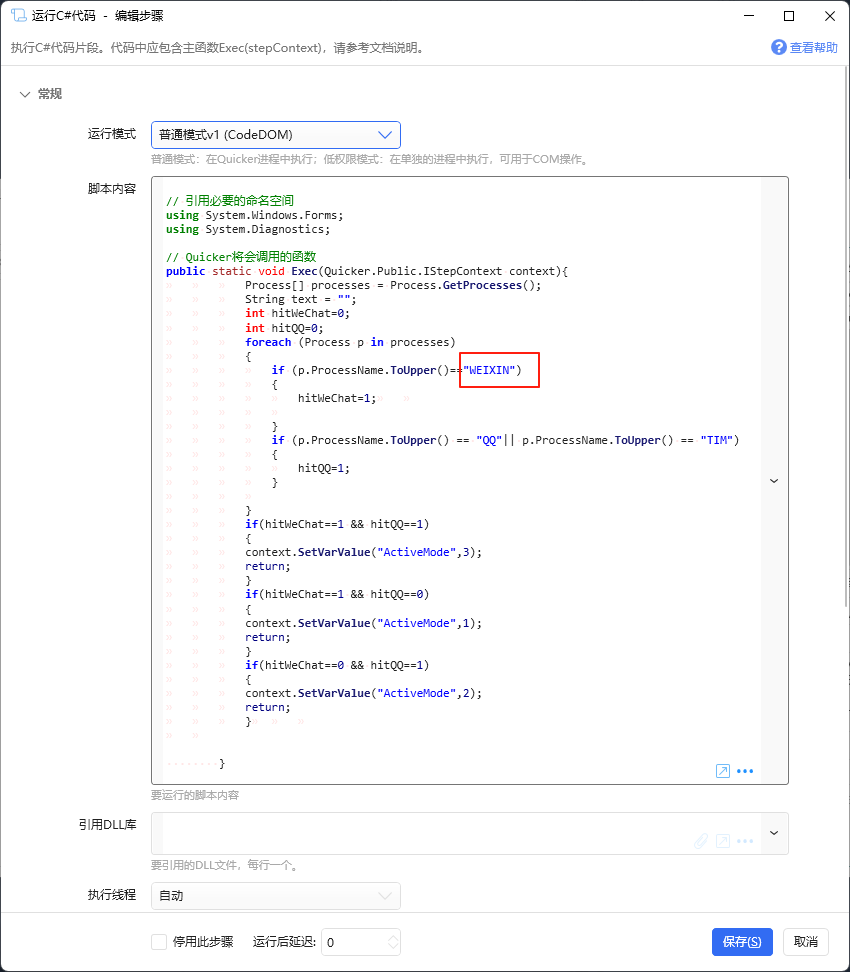The width and height of the screenshot is (850, 972).
Task: Click SetVarValue("ActiveMode",2) line
Action: click(363, 694)
